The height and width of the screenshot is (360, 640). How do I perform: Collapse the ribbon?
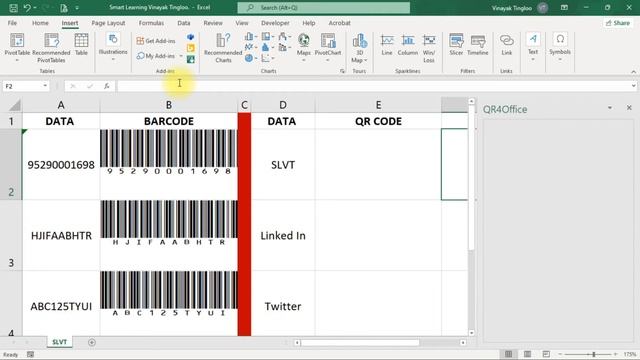tap(633, 72)
